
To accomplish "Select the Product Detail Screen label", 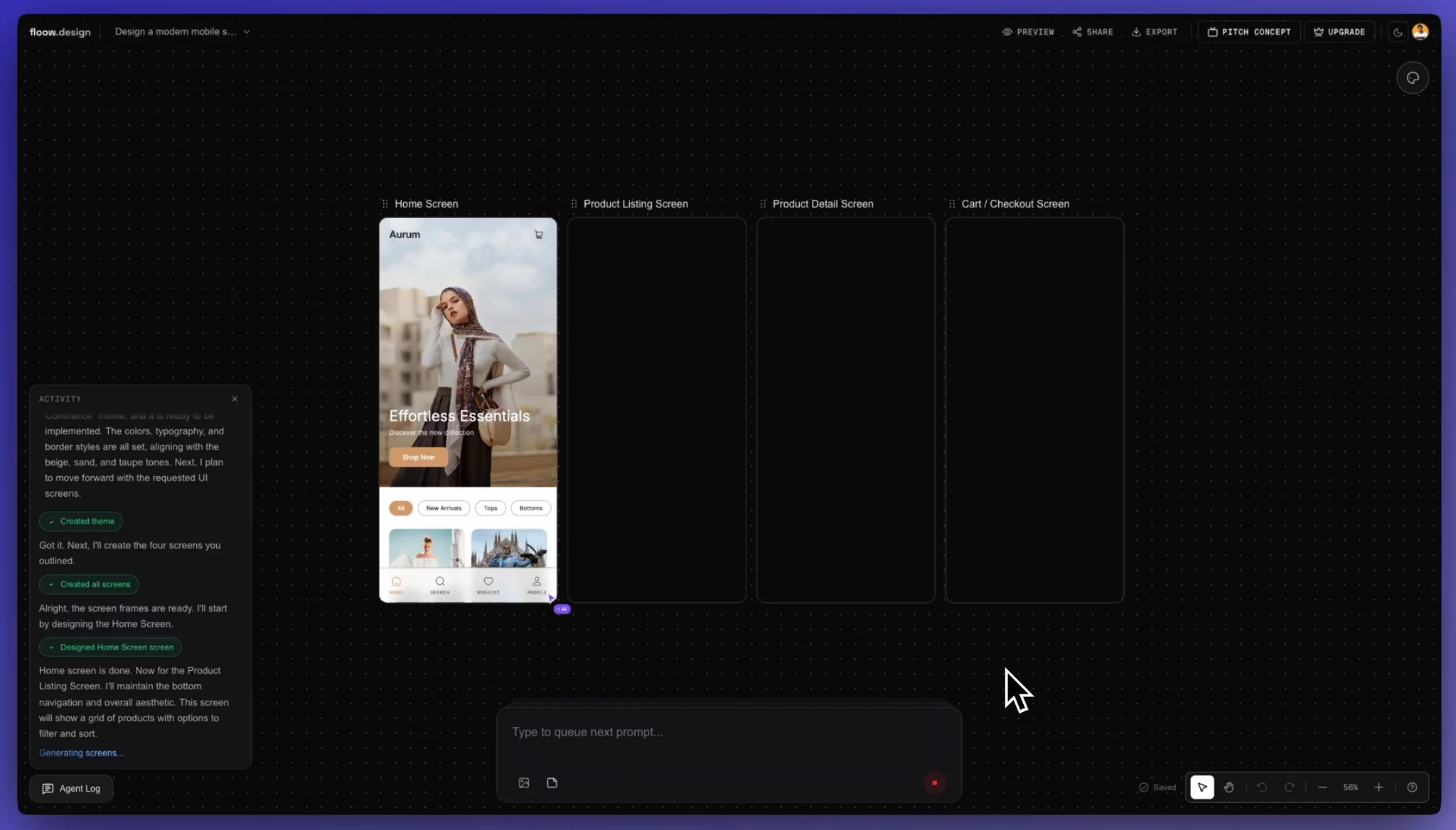I will [x=823, y=204].
